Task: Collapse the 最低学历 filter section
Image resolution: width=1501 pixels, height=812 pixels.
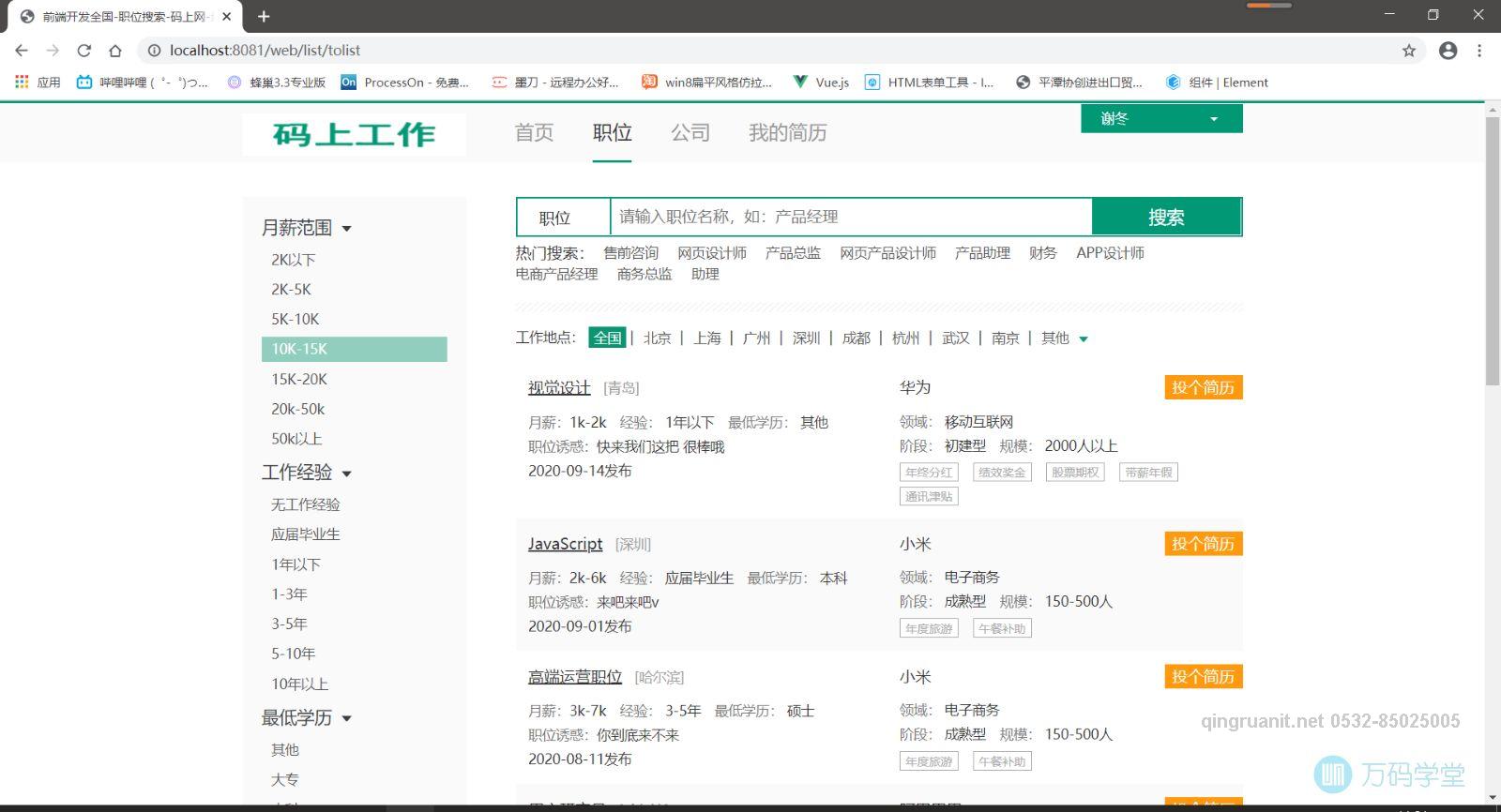Action: point(306,718)
